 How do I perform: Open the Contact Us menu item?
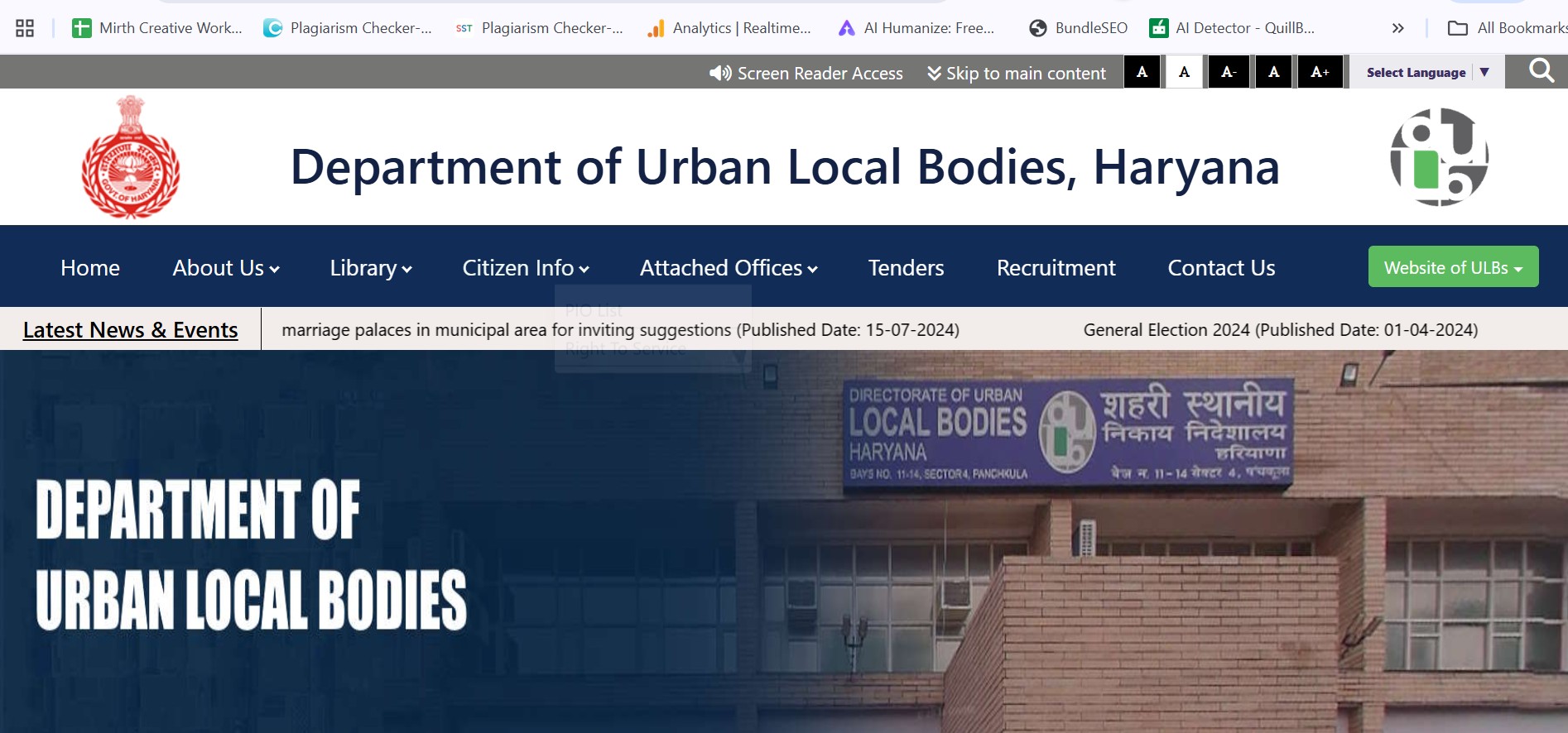[x=1221, y=268]
